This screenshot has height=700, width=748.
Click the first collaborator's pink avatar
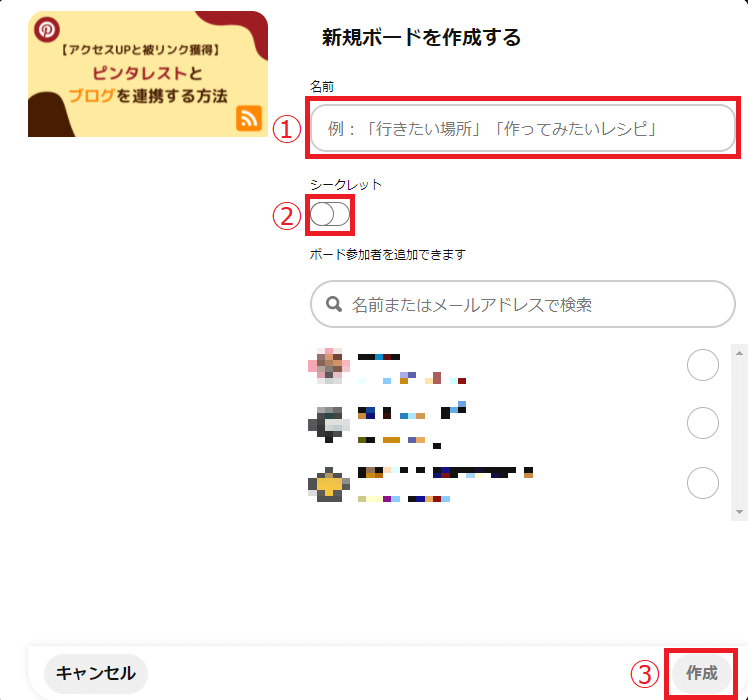click(x=329, y=366)
